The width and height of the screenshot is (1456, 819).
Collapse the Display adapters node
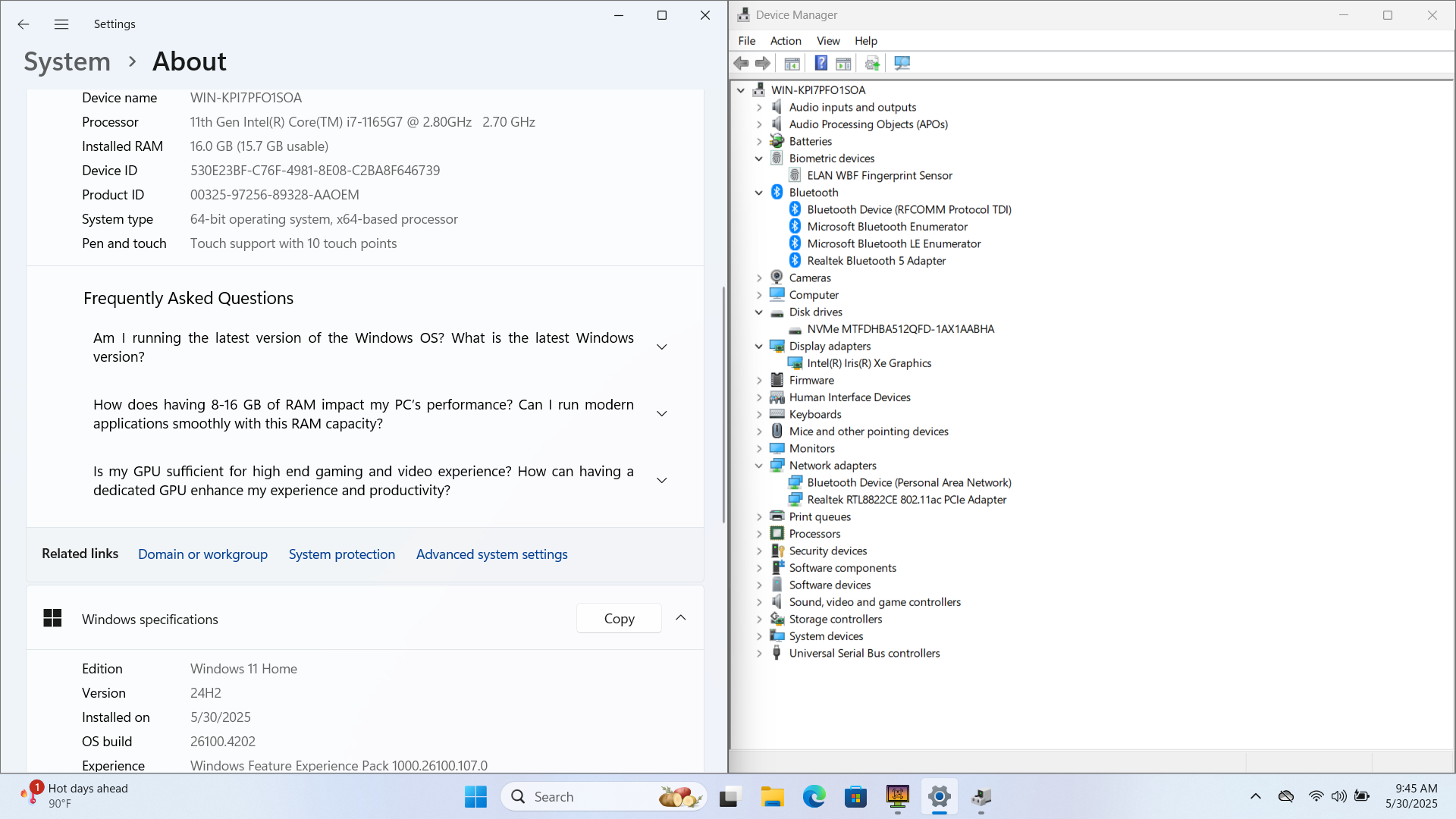pos(759,347)
